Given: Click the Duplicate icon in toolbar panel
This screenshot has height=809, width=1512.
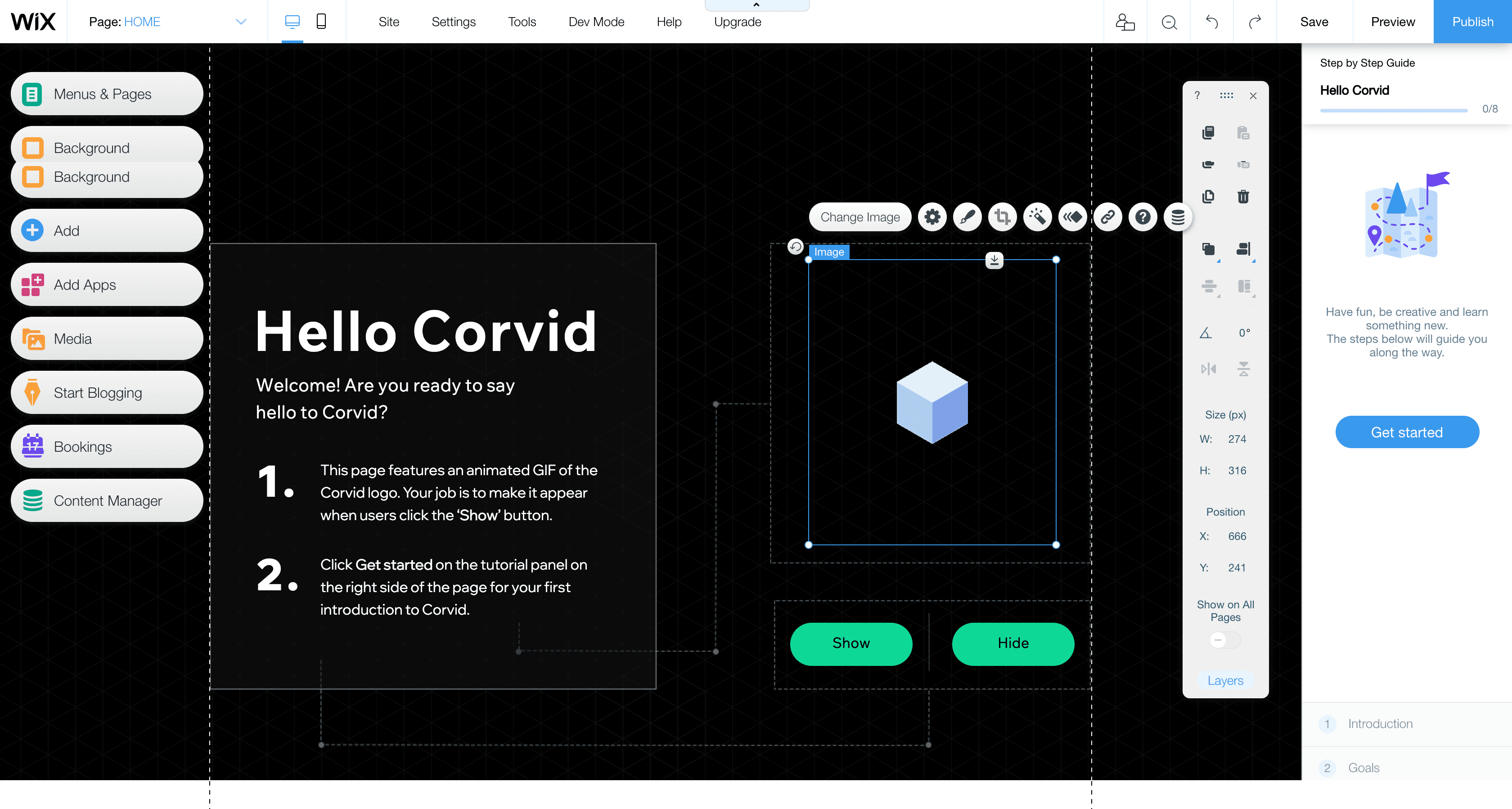Looking at the screenshot, I should pyautogui.click(x=1208, y=196).
